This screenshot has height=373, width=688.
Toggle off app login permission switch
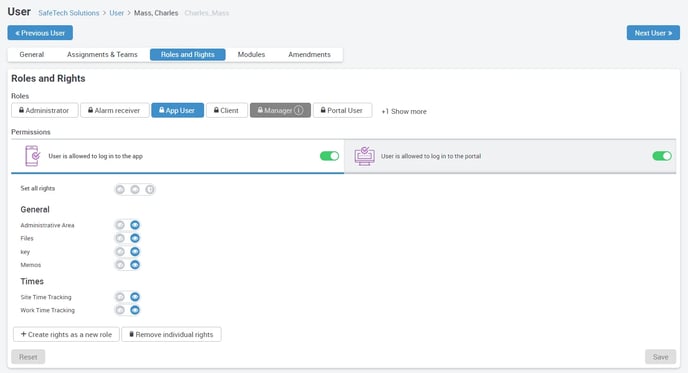pos(329,156)
